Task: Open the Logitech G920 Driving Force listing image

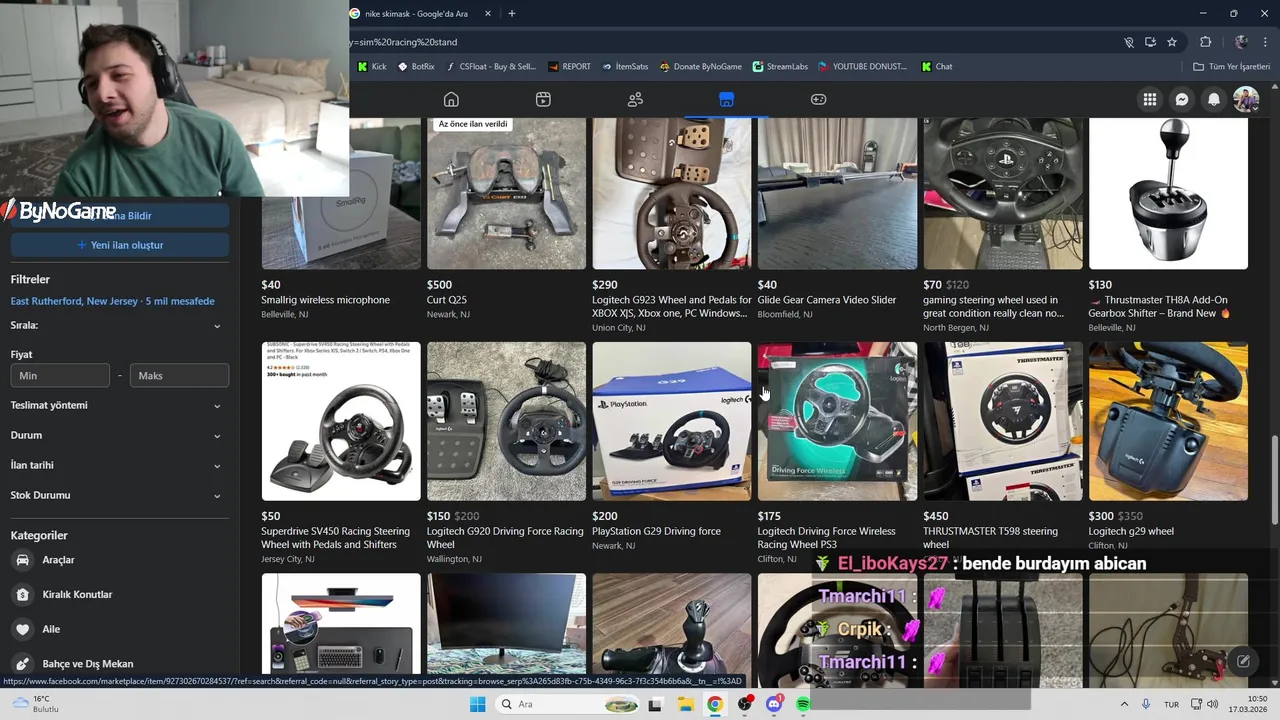Action: pyautogui.click(x=506, y=421)
